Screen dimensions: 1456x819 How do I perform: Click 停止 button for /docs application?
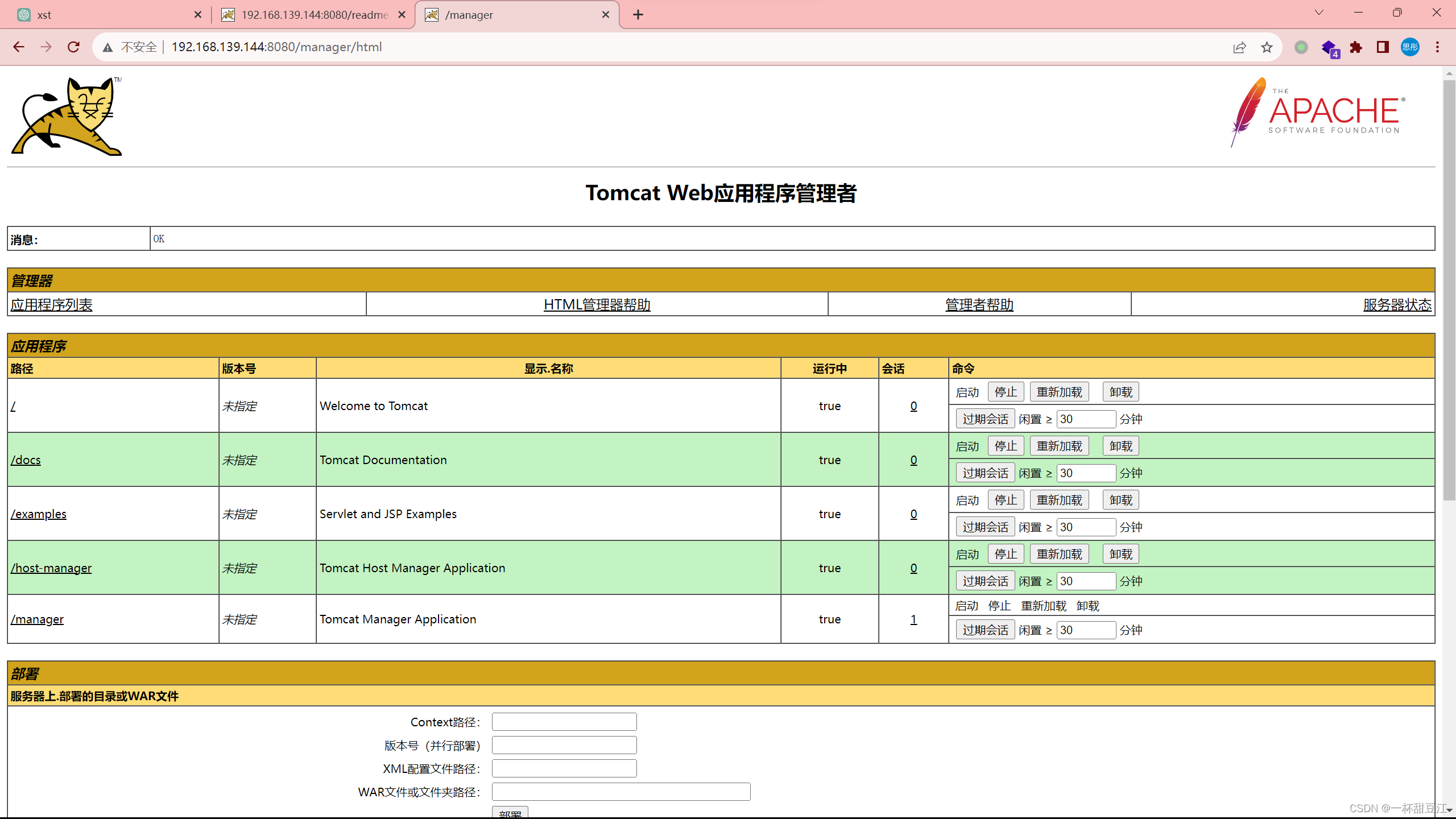point(1006,446)
